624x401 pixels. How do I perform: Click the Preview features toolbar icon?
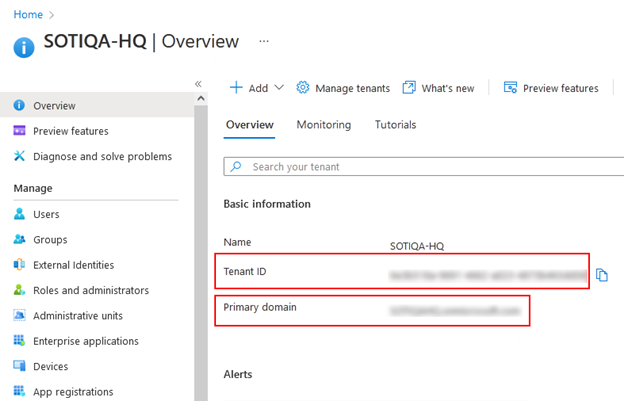511,87
